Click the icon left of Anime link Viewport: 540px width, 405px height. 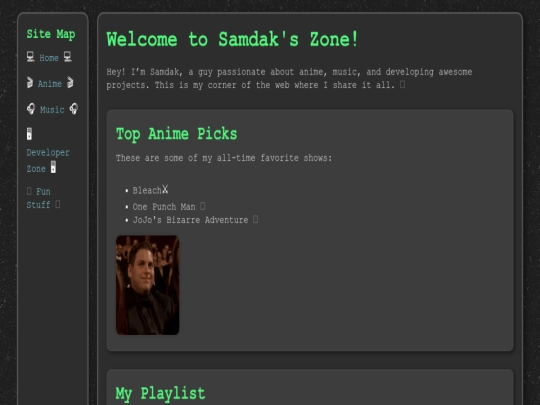[30, 83]
